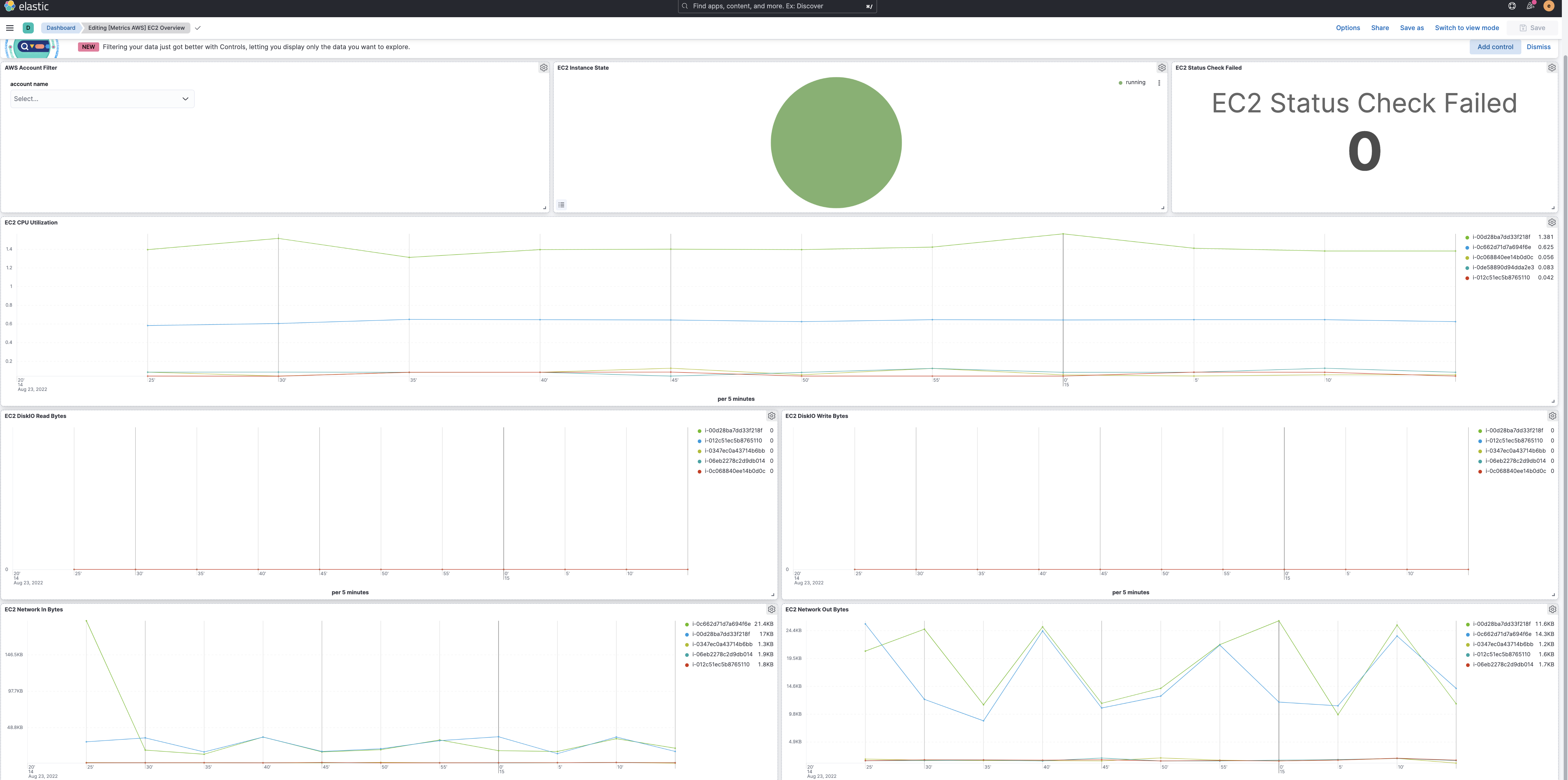This screenshot has width=1568, height=780.
Task: Open gear options for EC2 Network In Bytes panel
Action: pos(771,610)
